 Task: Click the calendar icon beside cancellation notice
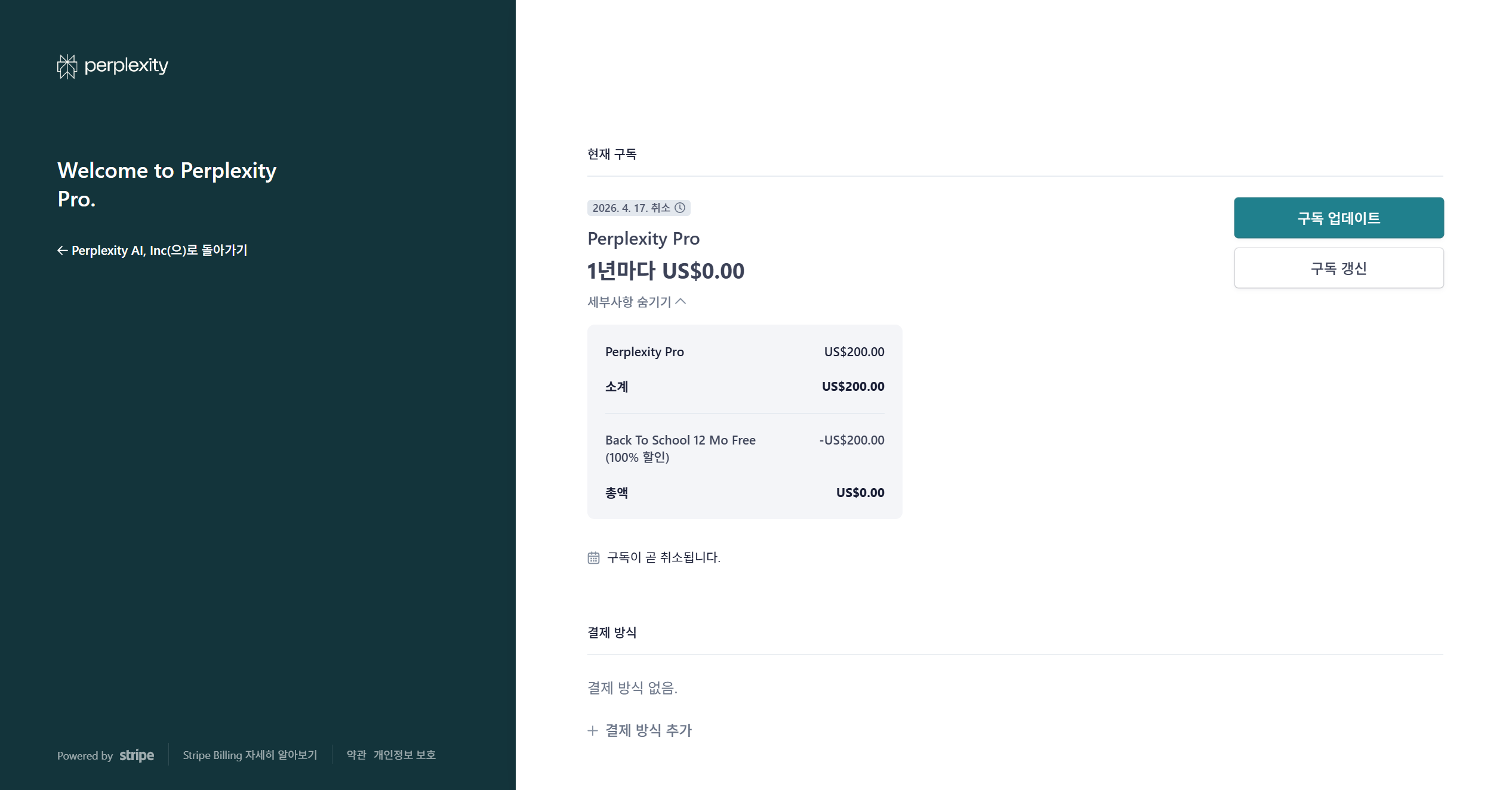pyautogui.click(x=593, y=558)
